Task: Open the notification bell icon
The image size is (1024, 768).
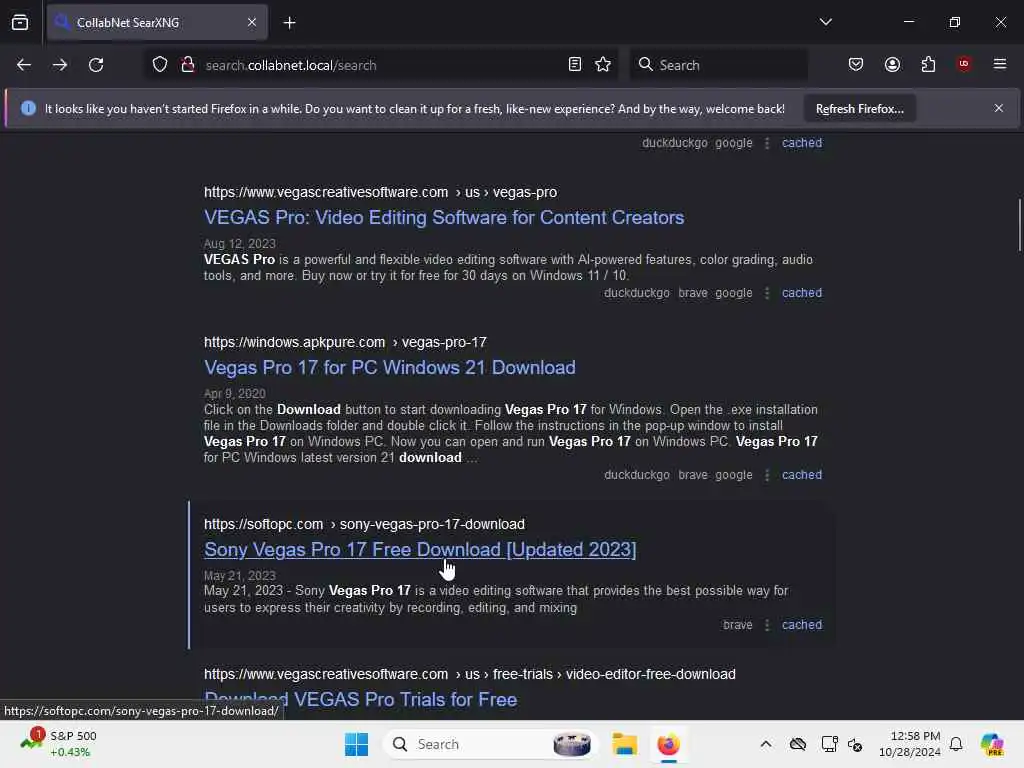Action: point(956,744)
